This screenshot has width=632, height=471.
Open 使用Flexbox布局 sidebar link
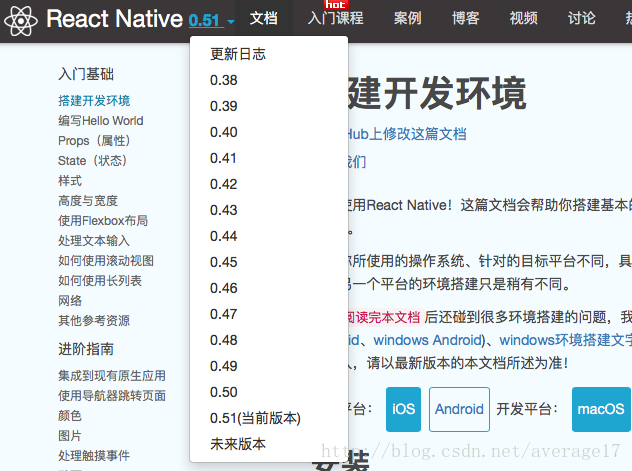[103, 221]
